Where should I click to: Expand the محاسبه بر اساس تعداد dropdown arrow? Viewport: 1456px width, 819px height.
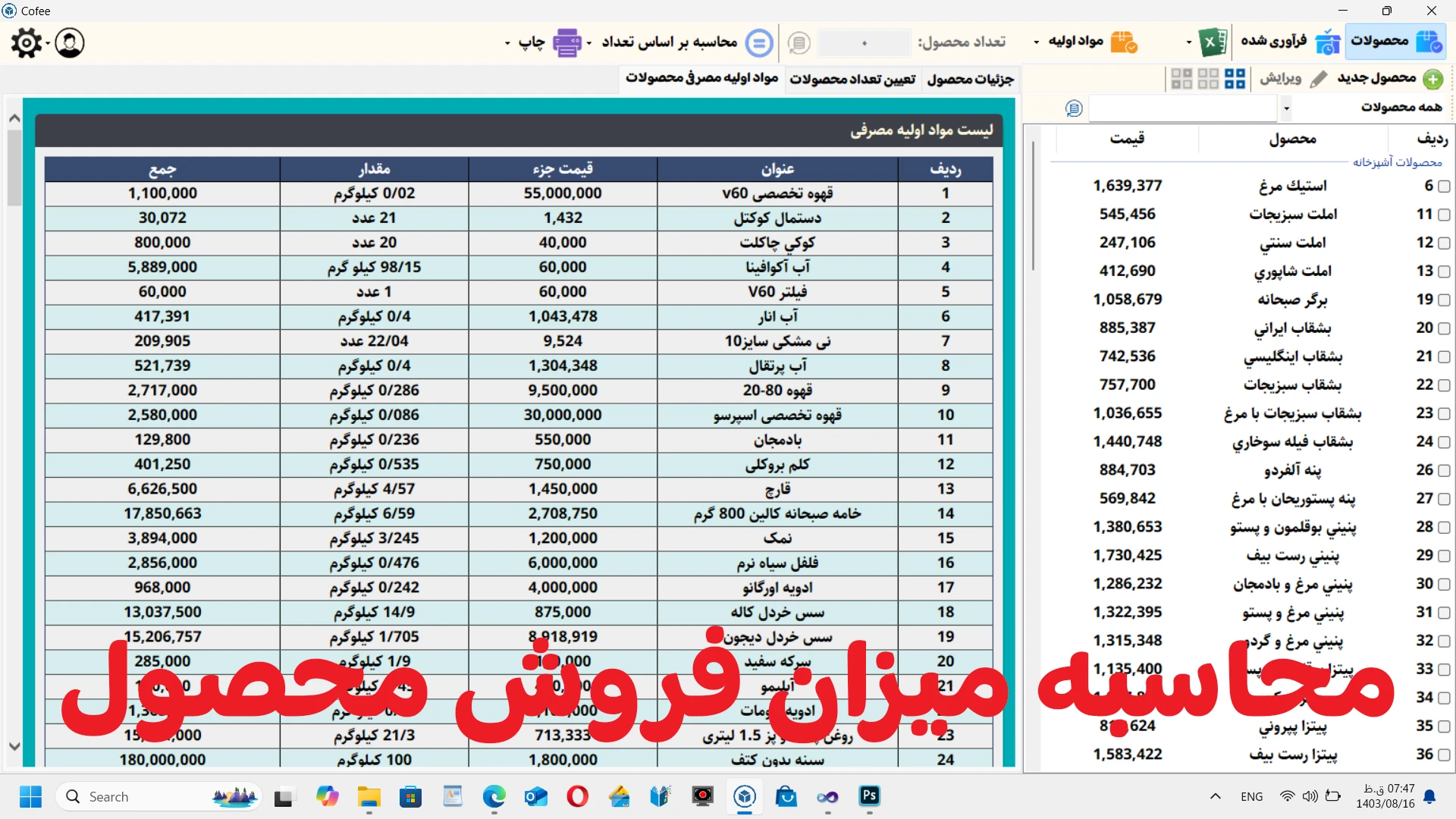click(x=589, y=42)
